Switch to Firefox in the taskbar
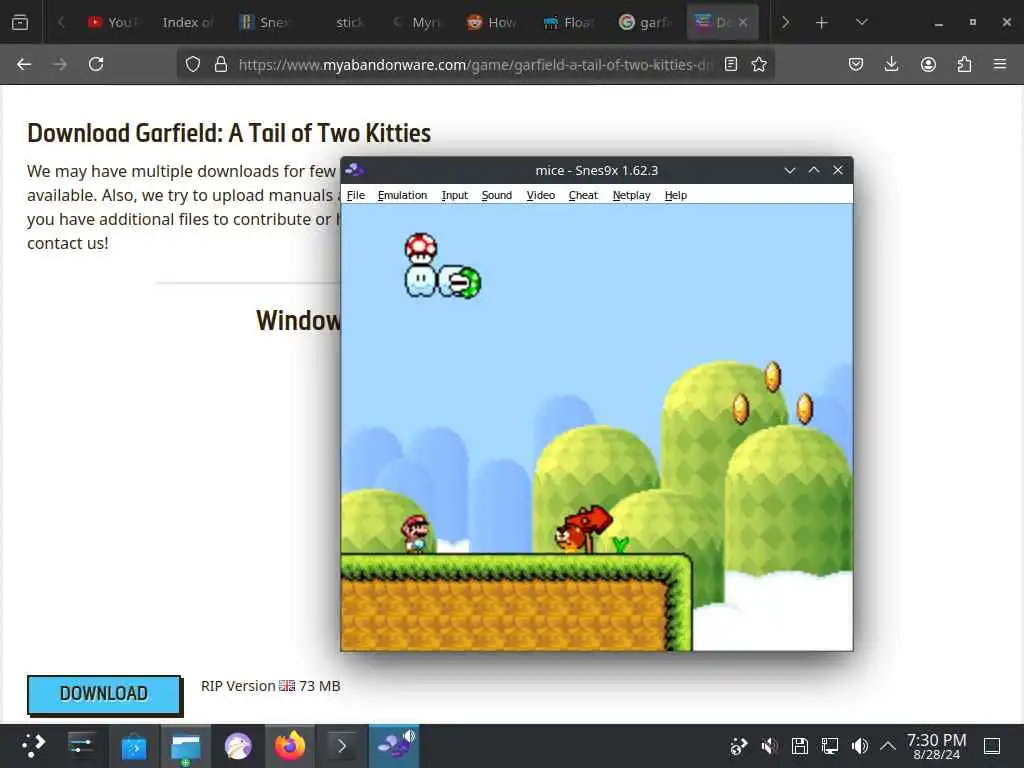The height and width of the screenshot is (768, 1024). pos(290,746)
